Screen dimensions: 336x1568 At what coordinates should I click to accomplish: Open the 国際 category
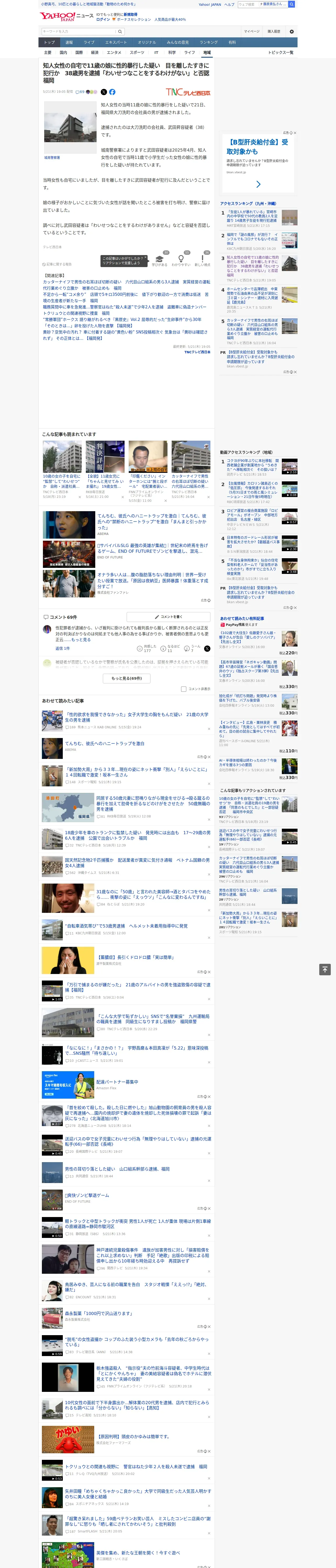coord(79,52)
